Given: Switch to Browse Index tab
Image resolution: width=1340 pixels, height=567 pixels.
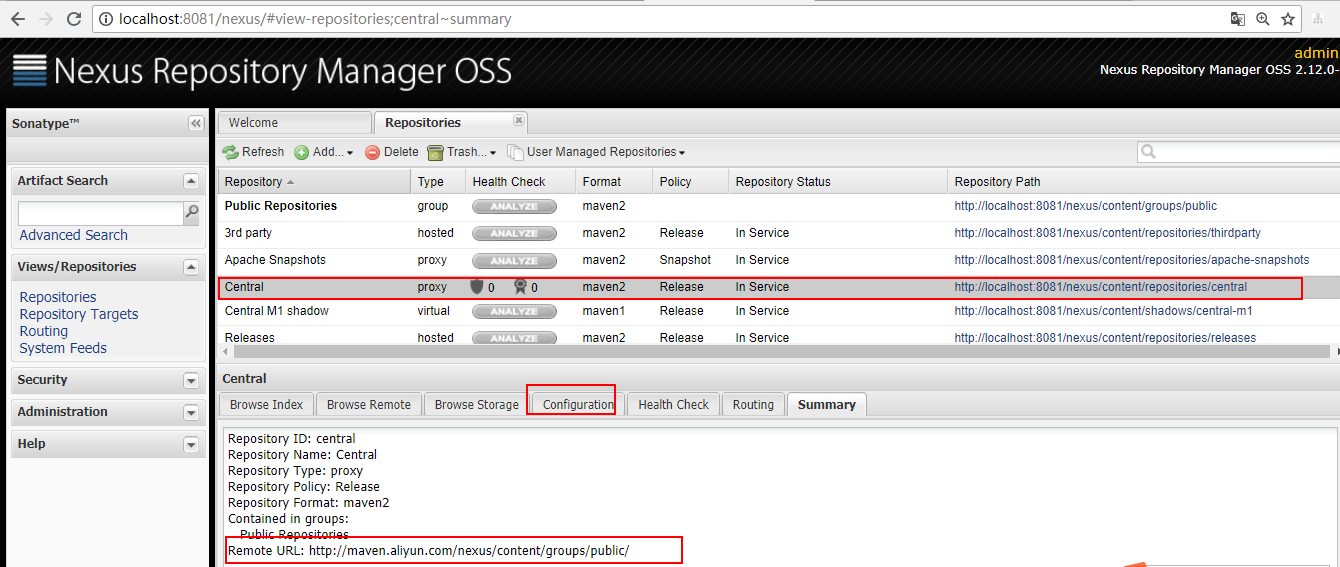Looking at the screenshot, I should click(267, 404).
